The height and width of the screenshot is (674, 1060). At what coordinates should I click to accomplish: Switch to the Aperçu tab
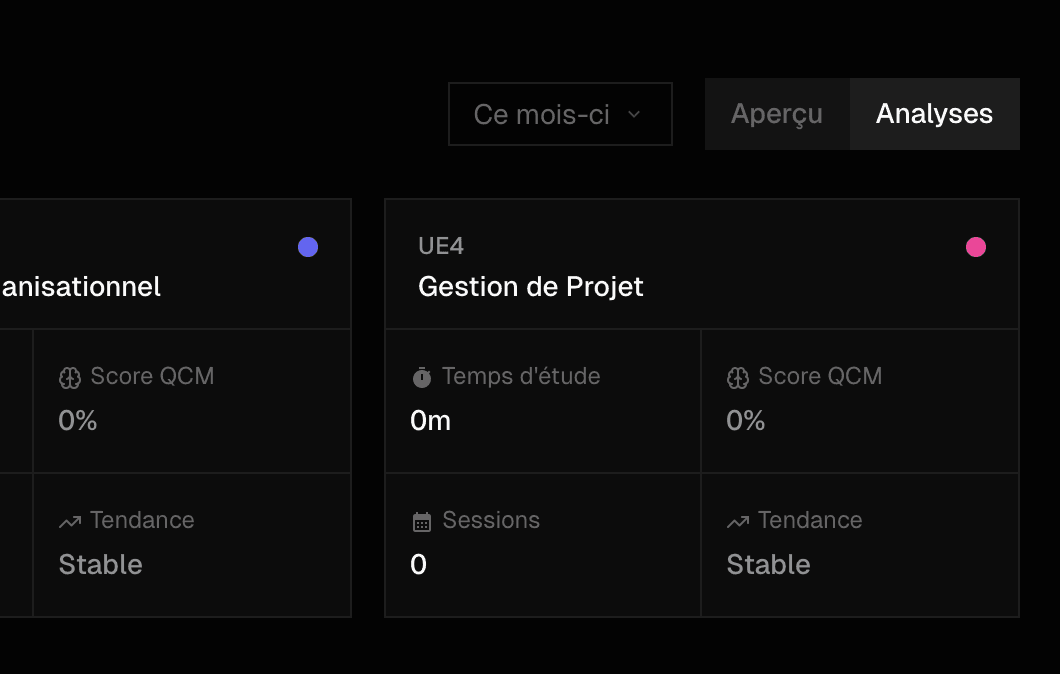[x=776, y=114]
